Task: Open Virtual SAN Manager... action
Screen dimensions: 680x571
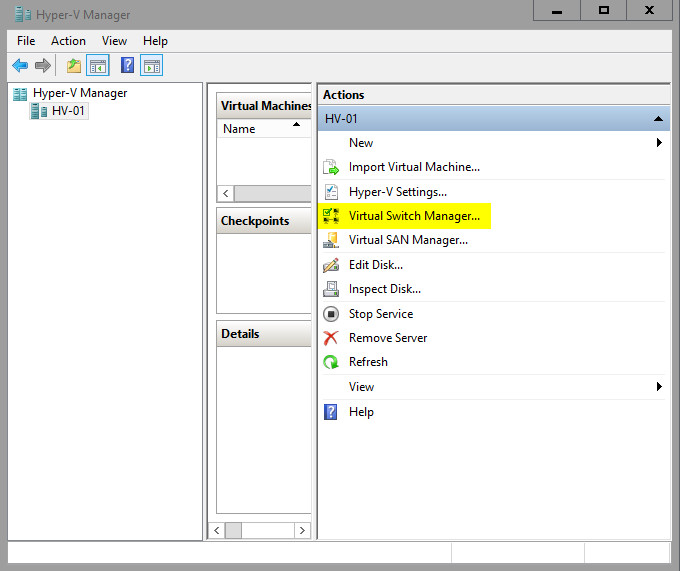Action: click(408, 240)
